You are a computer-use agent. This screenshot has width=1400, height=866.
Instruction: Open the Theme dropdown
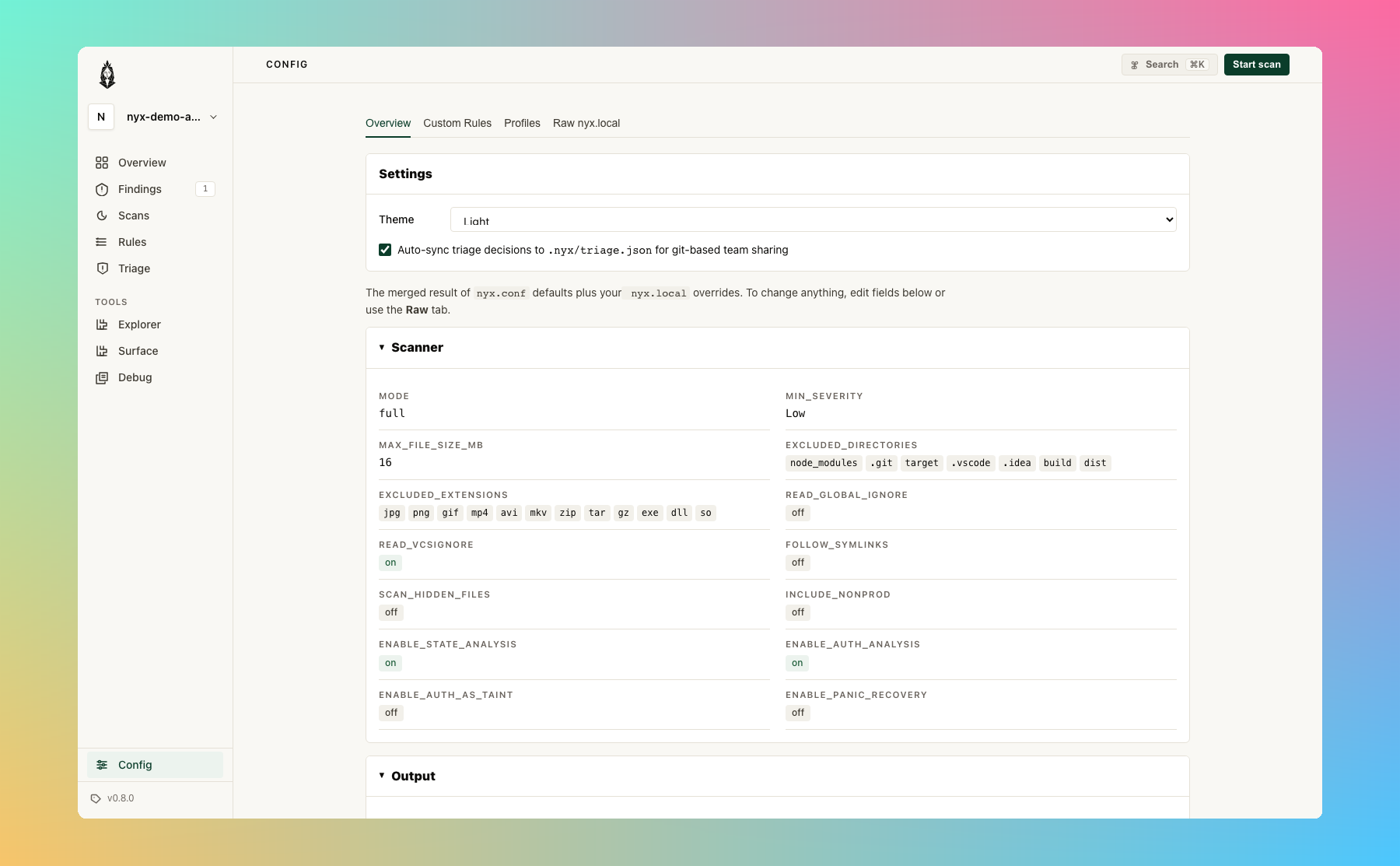(x=813, y=219)
